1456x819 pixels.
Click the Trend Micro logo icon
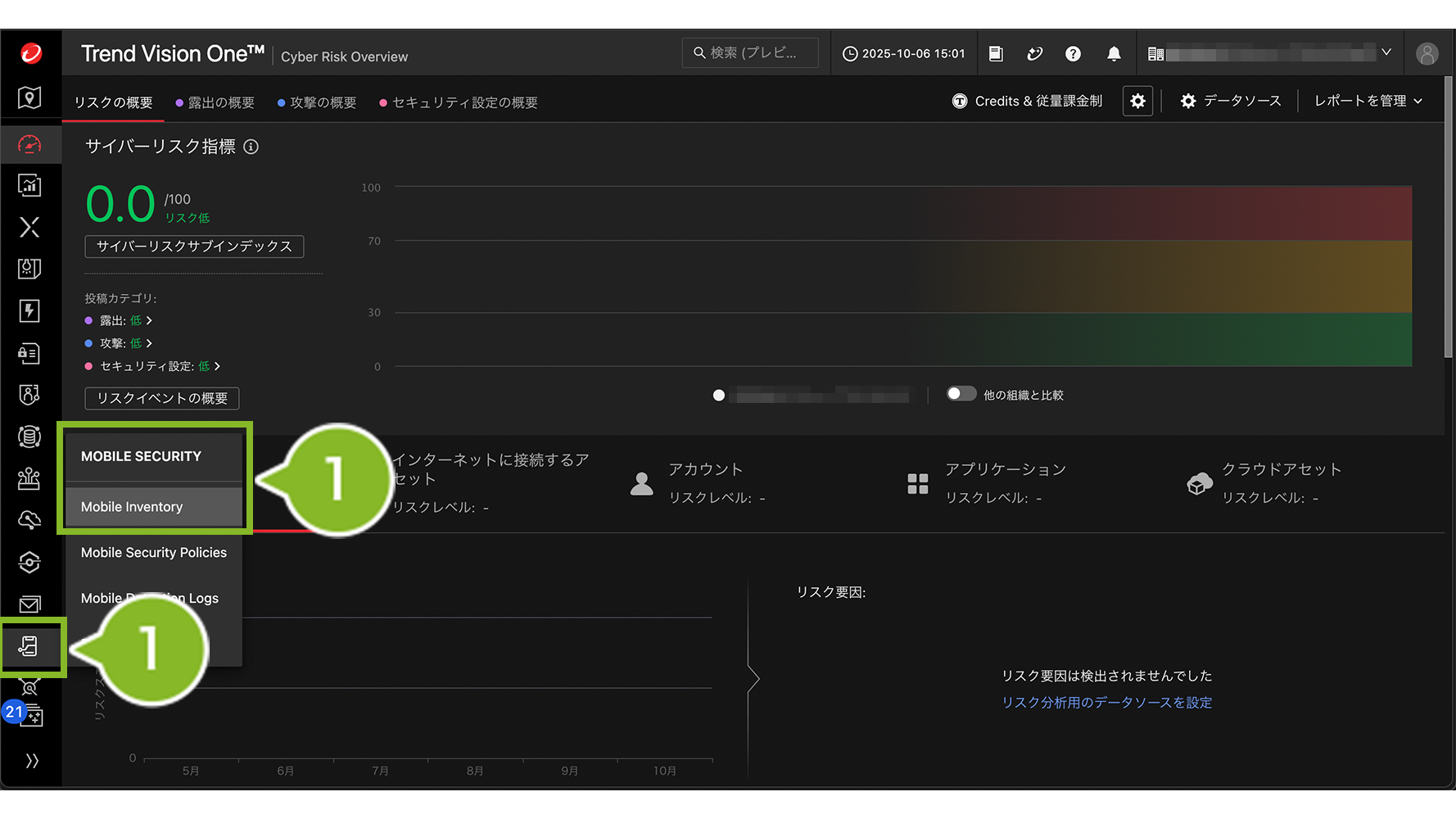click(x=31, y=54)
